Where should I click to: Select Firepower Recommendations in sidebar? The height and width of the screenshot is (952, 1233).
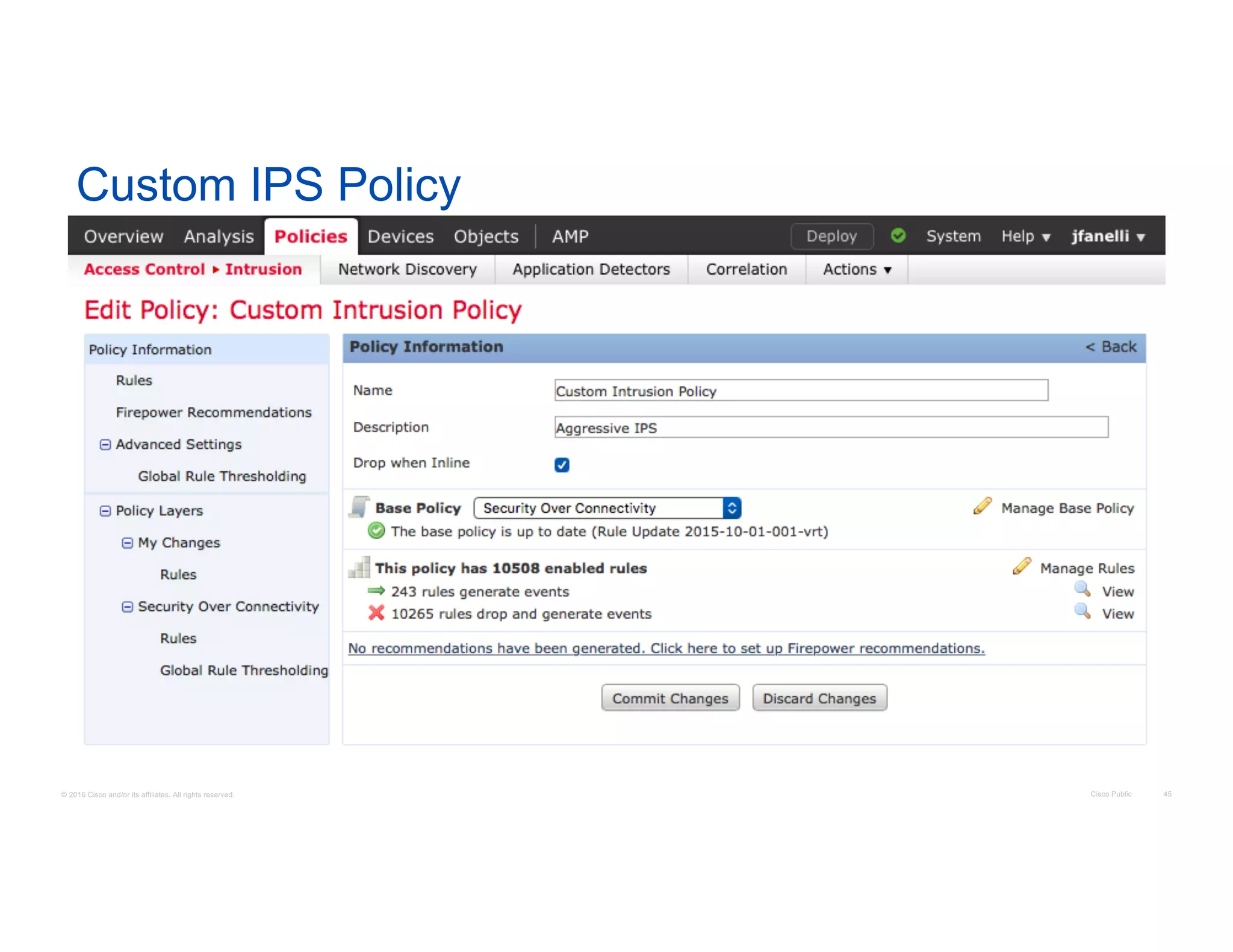(x=214, y=413)
